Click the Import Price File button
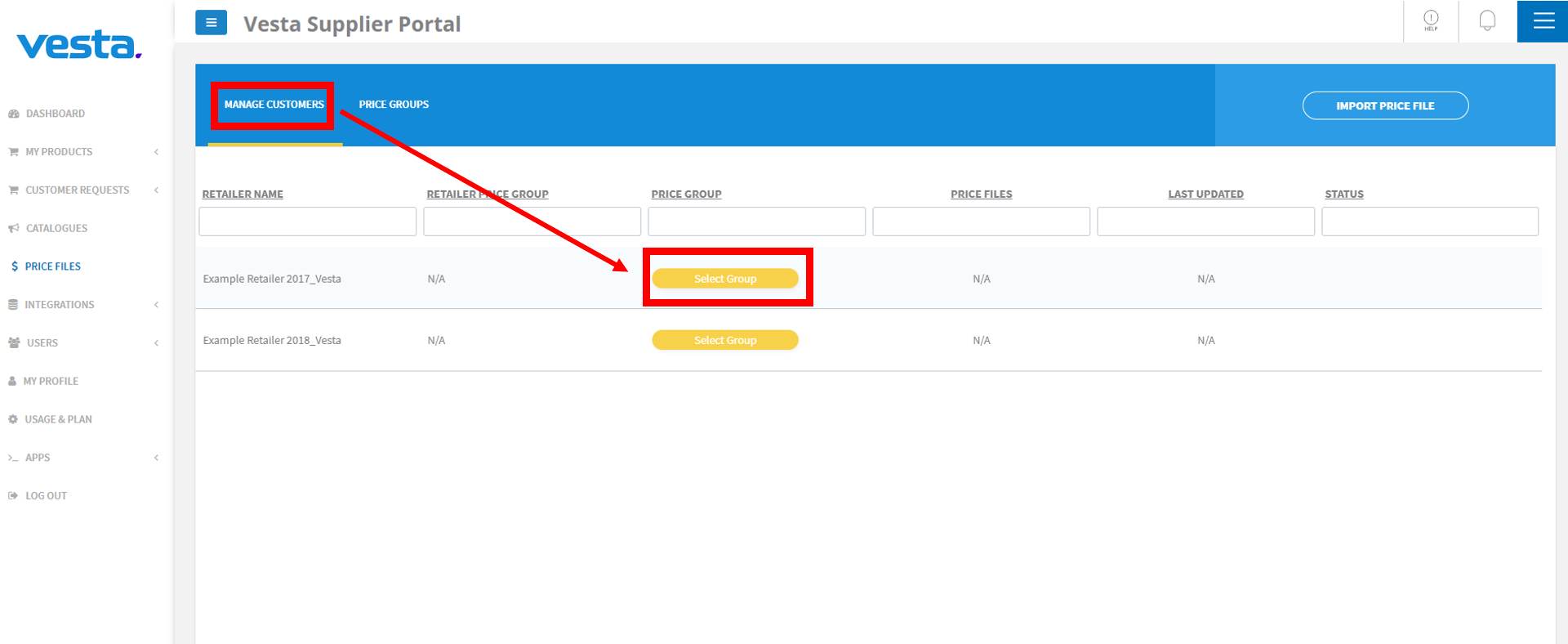 tap(1385, 105)
